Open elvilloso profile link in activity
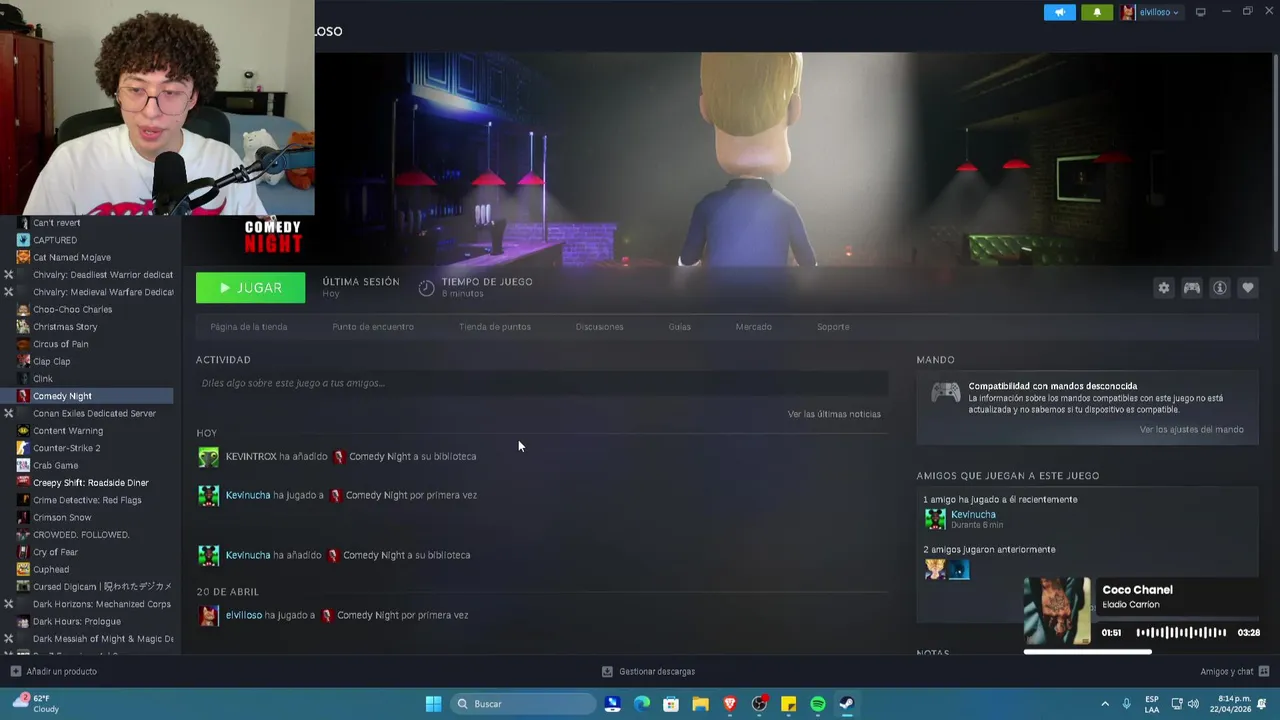Viewport: 1280px width, 720px height. tap(244, 615)
